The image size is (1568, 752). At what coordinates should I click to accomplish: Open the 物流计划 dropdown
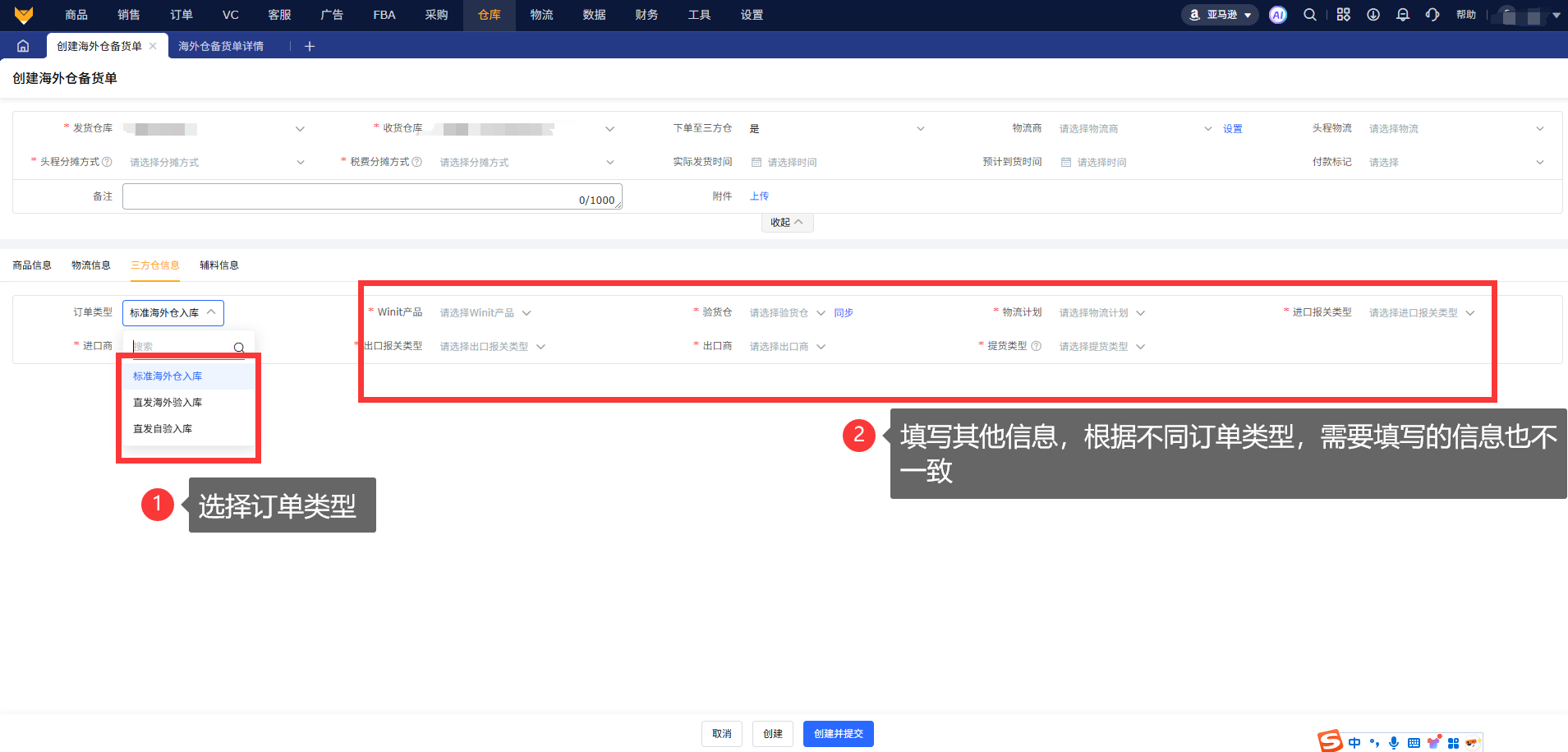[x=1101, y=313]
